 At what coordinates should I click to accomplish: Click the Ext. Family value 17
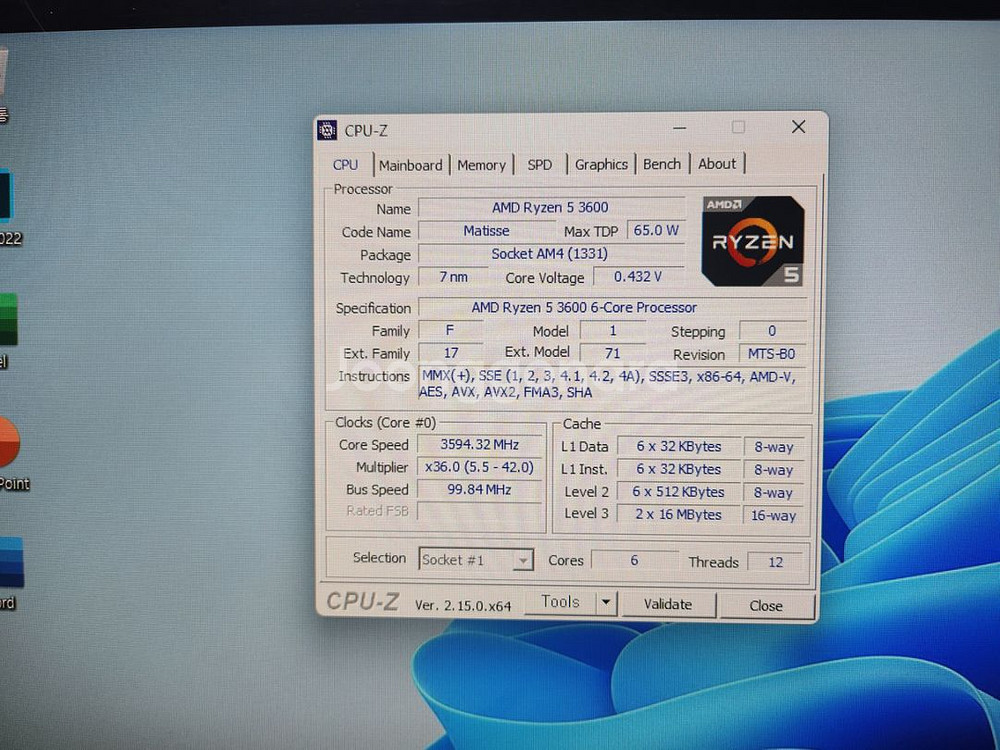451,353
